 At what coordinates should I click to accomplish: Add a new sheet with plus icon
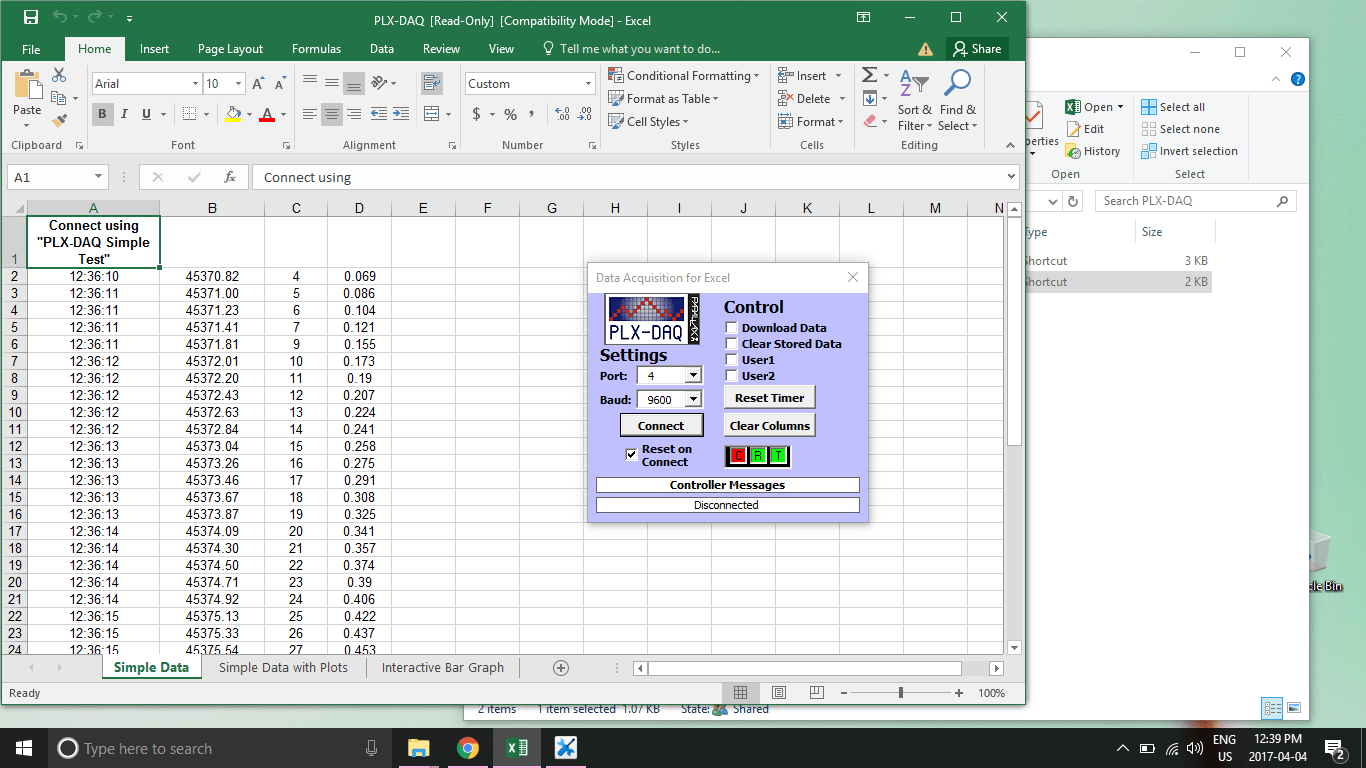[561, 668]
